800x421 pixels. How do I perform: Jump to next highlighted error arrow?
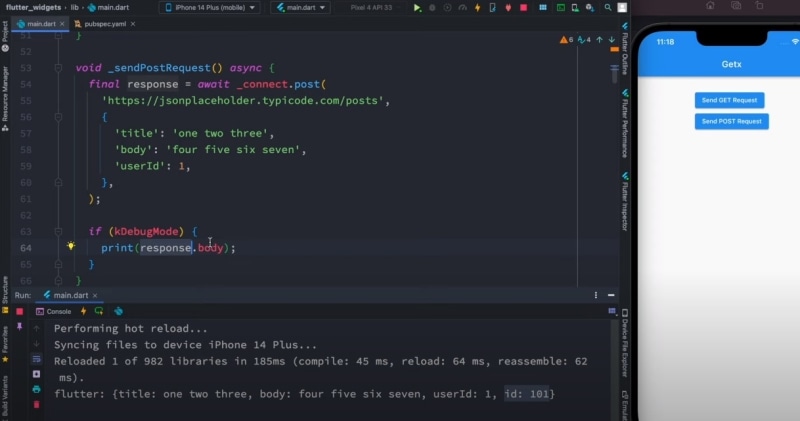click(611, 41)
